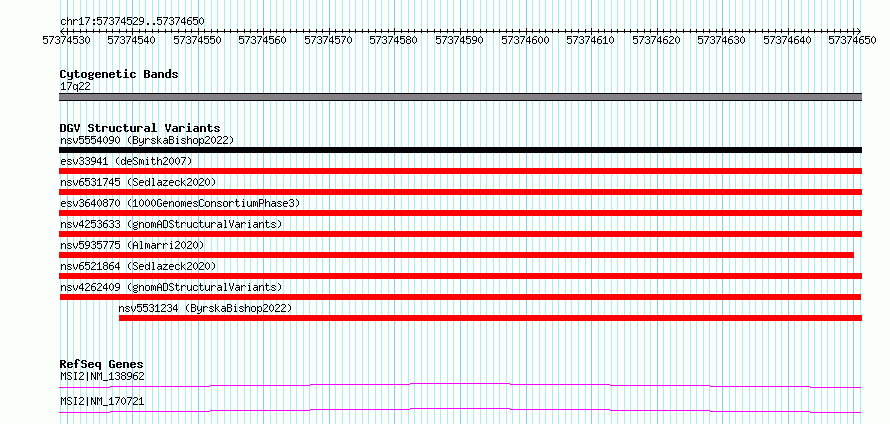Click the 57374590 ruler coordinate
This screenshot has height=424, width=890.
(459, 40)
